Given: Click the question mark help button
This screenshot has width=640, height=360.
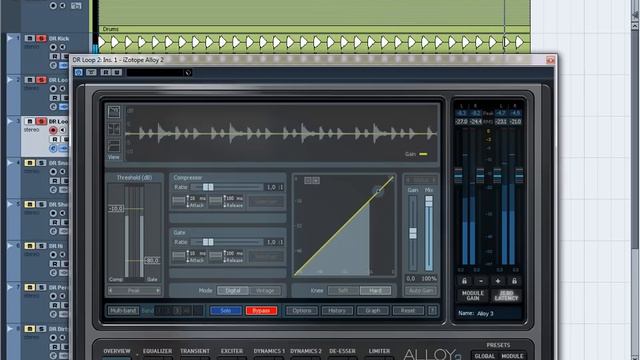Looking at the screenshot, I should point(432,311).
